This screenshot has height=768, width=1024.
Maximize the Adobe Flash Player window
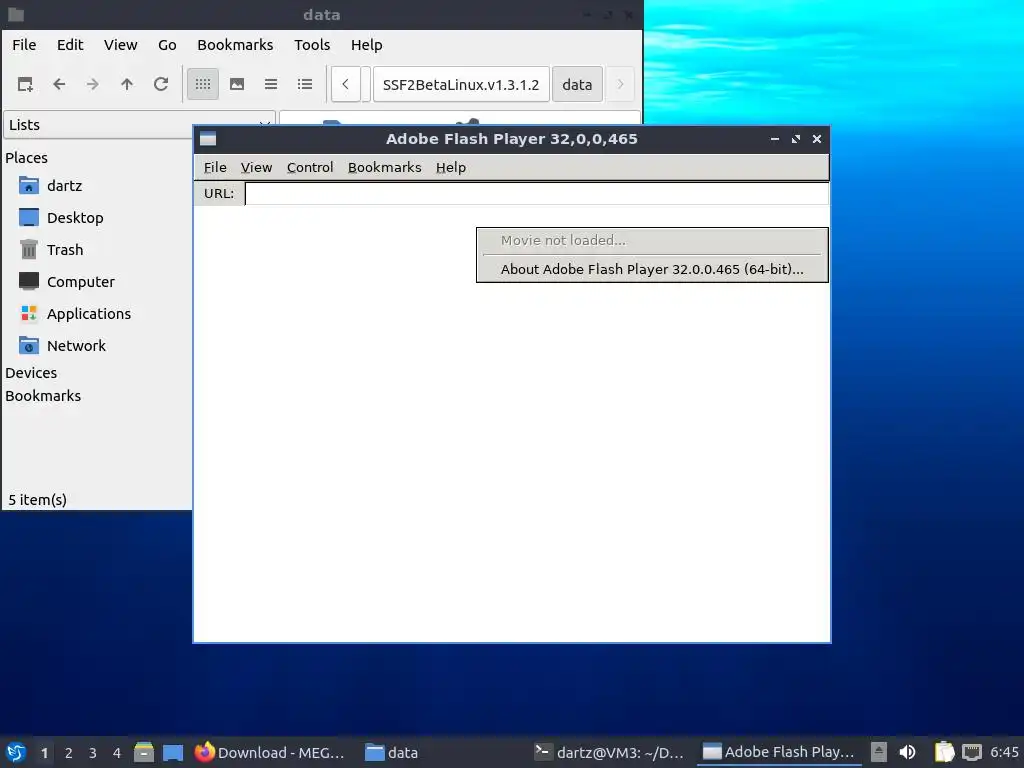[x=795, y=139]
